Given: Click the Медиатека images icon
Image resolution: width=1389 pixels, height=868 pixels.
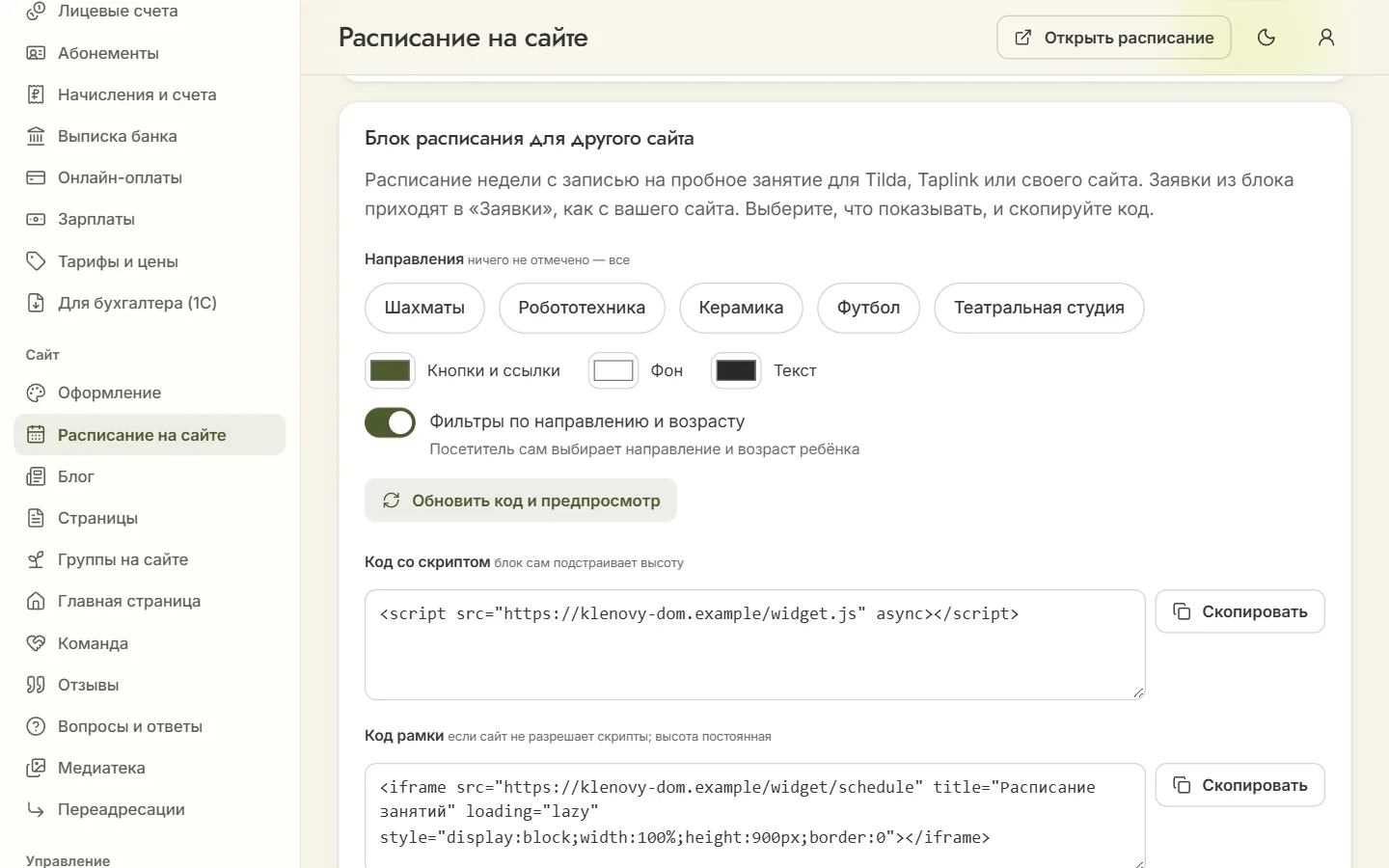Looking at the screenshot, I should click(36, 768).
